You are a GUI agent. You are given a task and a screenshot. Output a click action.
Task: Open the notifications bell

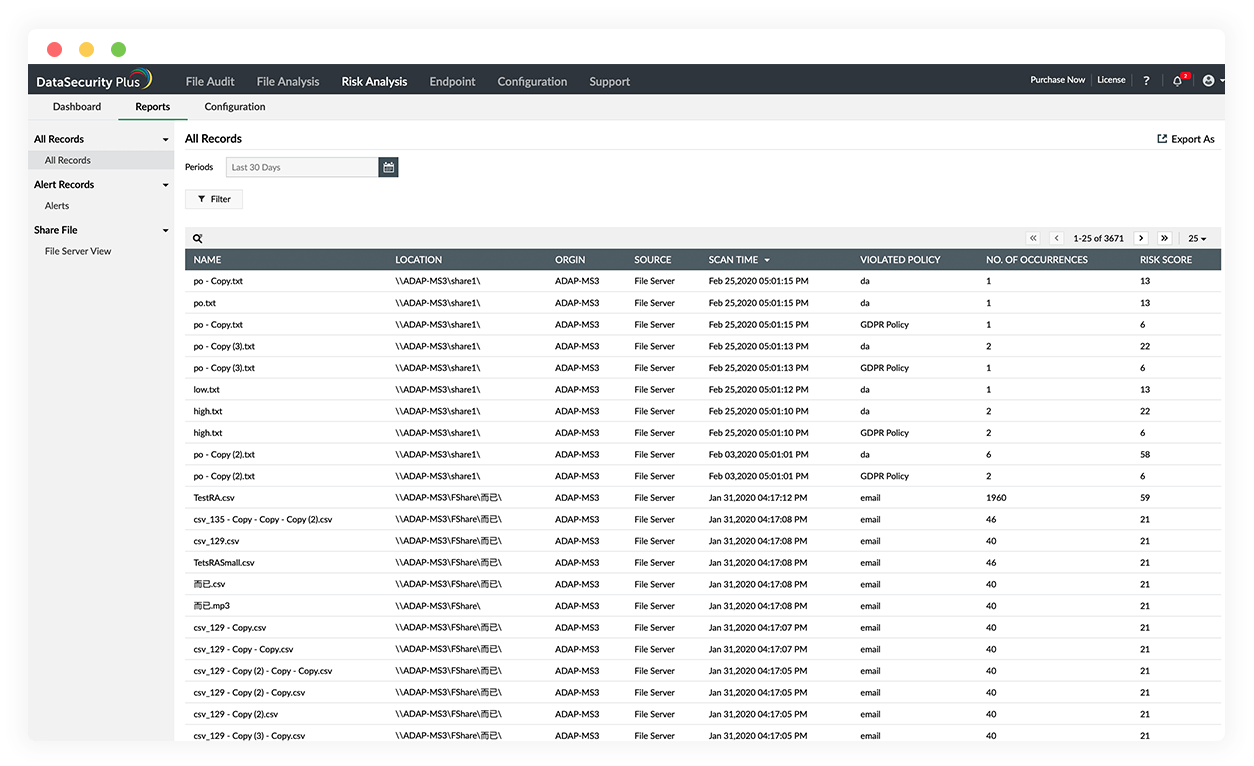[1177, 80]
